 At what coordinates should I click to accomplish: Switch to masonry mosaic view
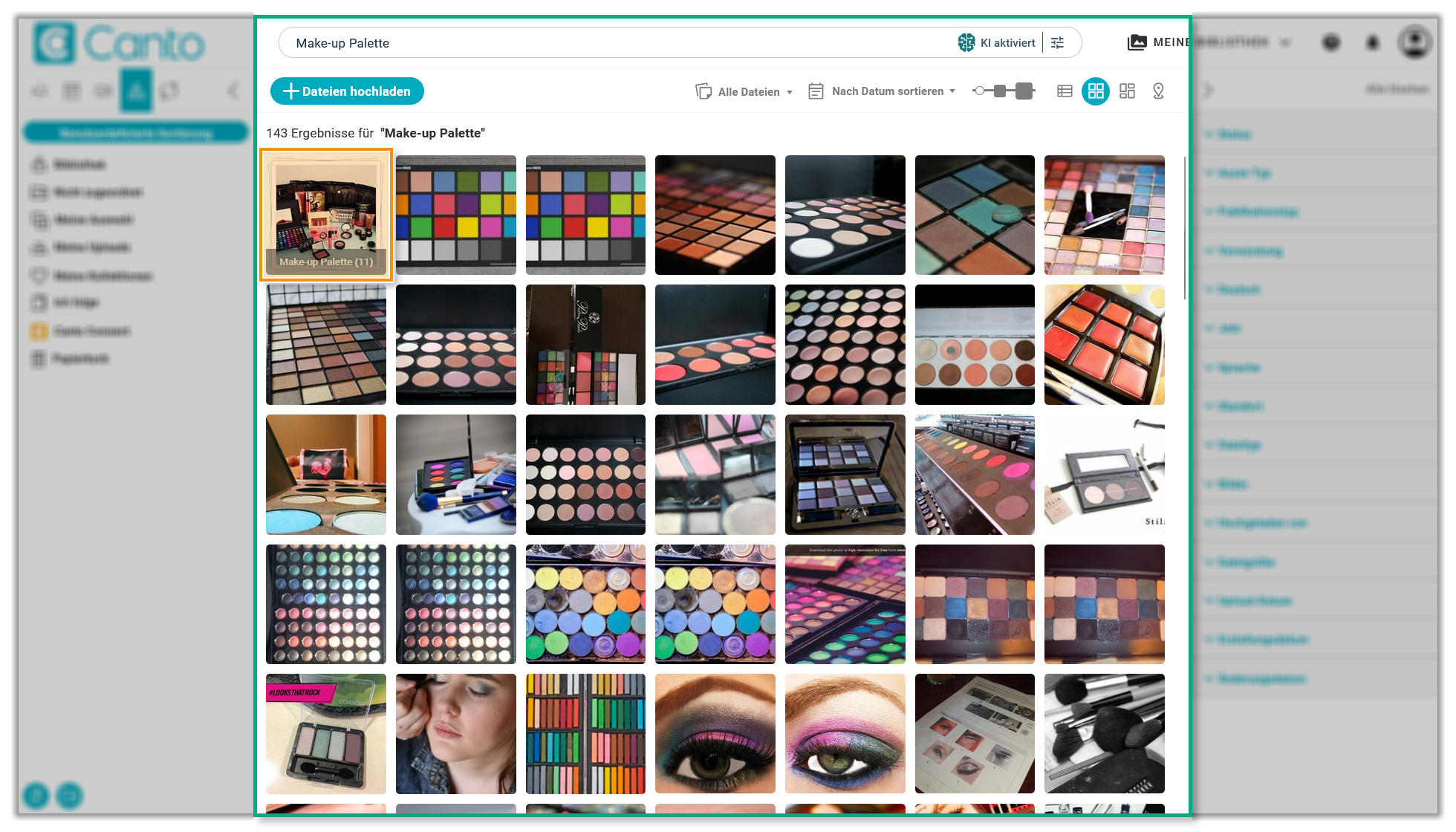1127,91
